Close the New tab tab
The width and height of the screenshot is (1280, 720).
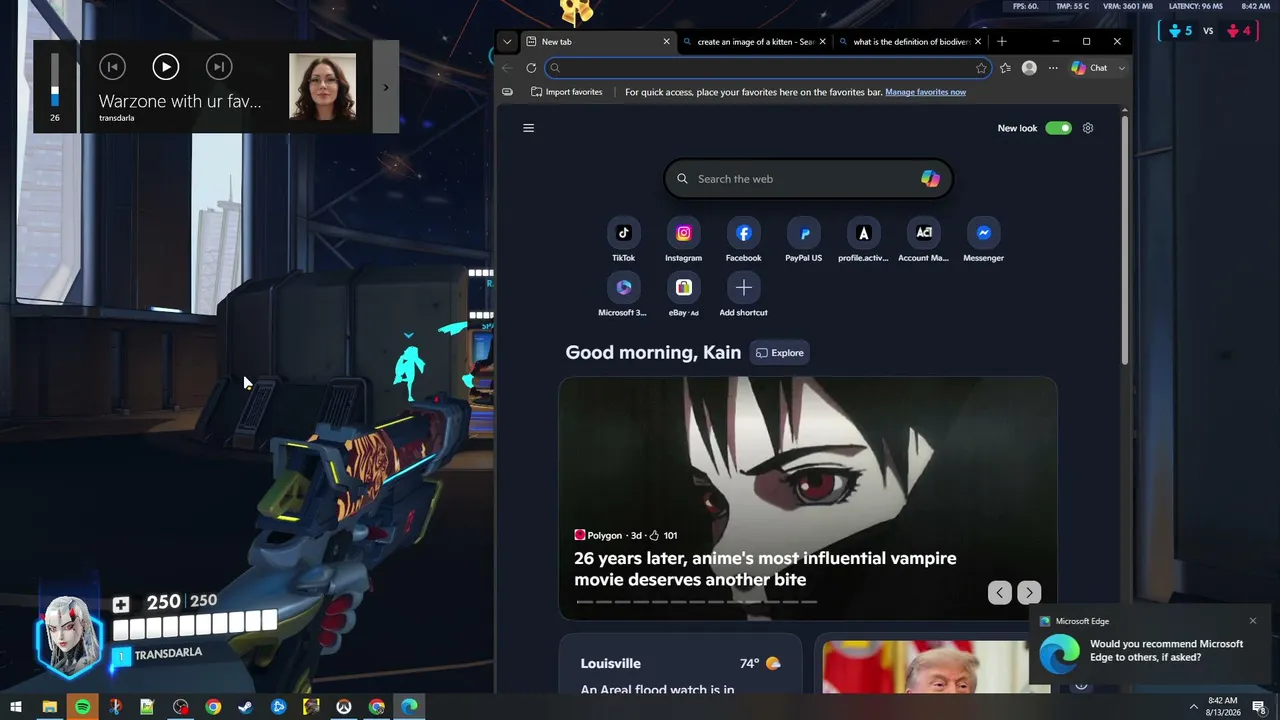(666, 42)
